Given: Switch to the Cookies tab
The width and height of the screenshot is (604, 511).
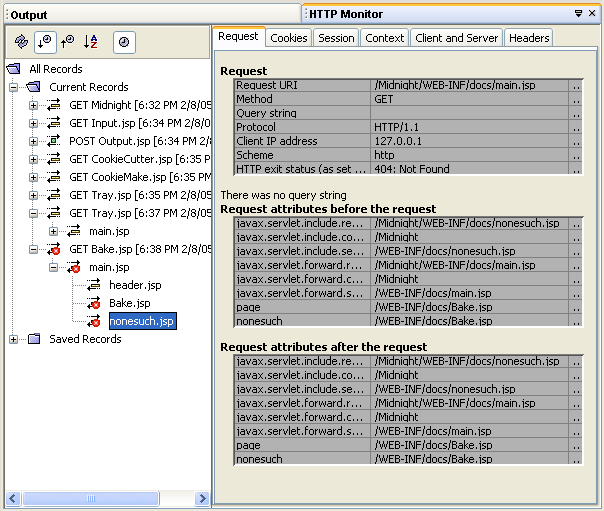Looking at the screenshot, I should click(289, 38).
